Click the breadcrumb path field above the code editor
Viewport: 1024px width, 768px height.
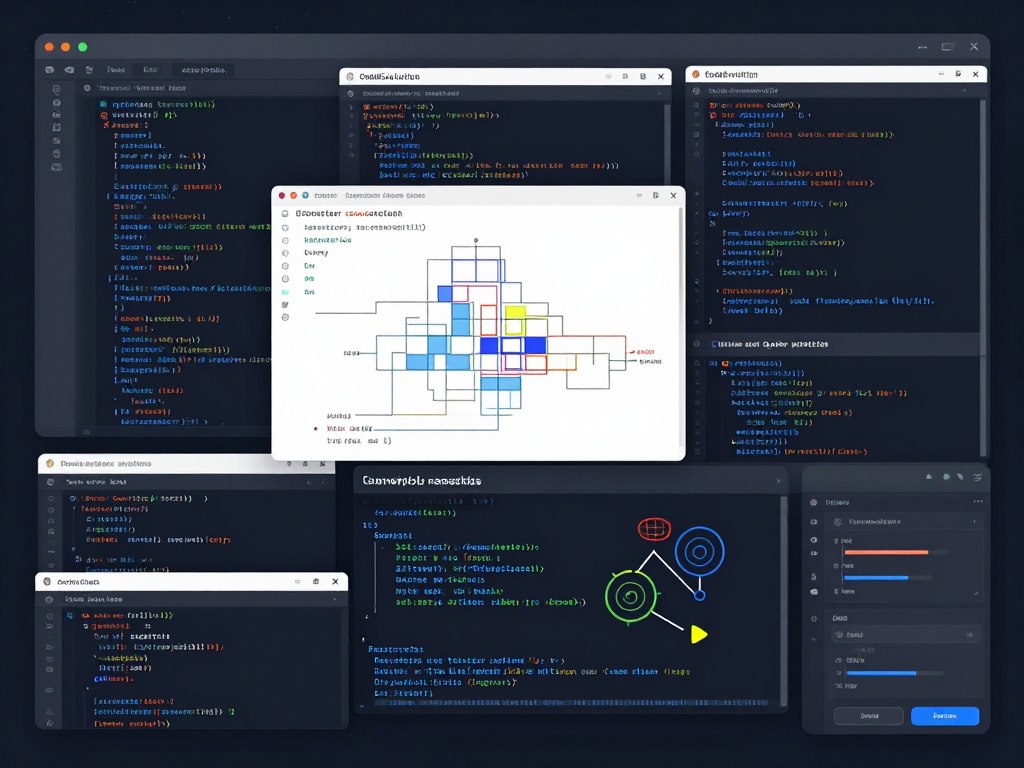pyautogui.click(x=140, y=88)
